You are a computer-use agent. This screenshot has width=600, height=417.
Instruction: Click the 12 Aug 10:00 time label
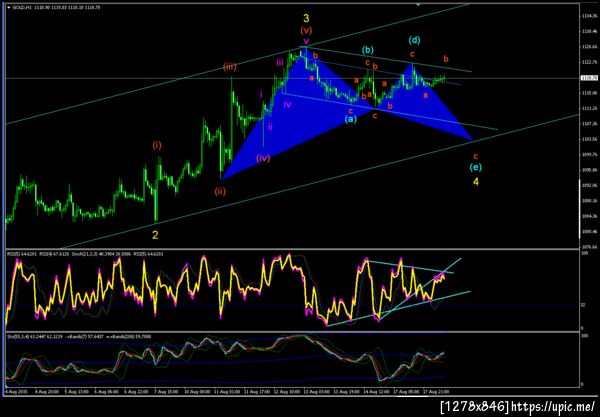(x=287, y=392)
